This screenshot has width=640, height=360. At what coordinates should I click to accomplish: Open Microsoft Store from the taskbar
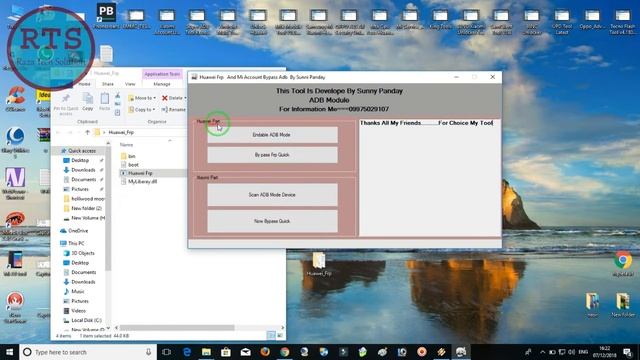click(x=226, y=352)
